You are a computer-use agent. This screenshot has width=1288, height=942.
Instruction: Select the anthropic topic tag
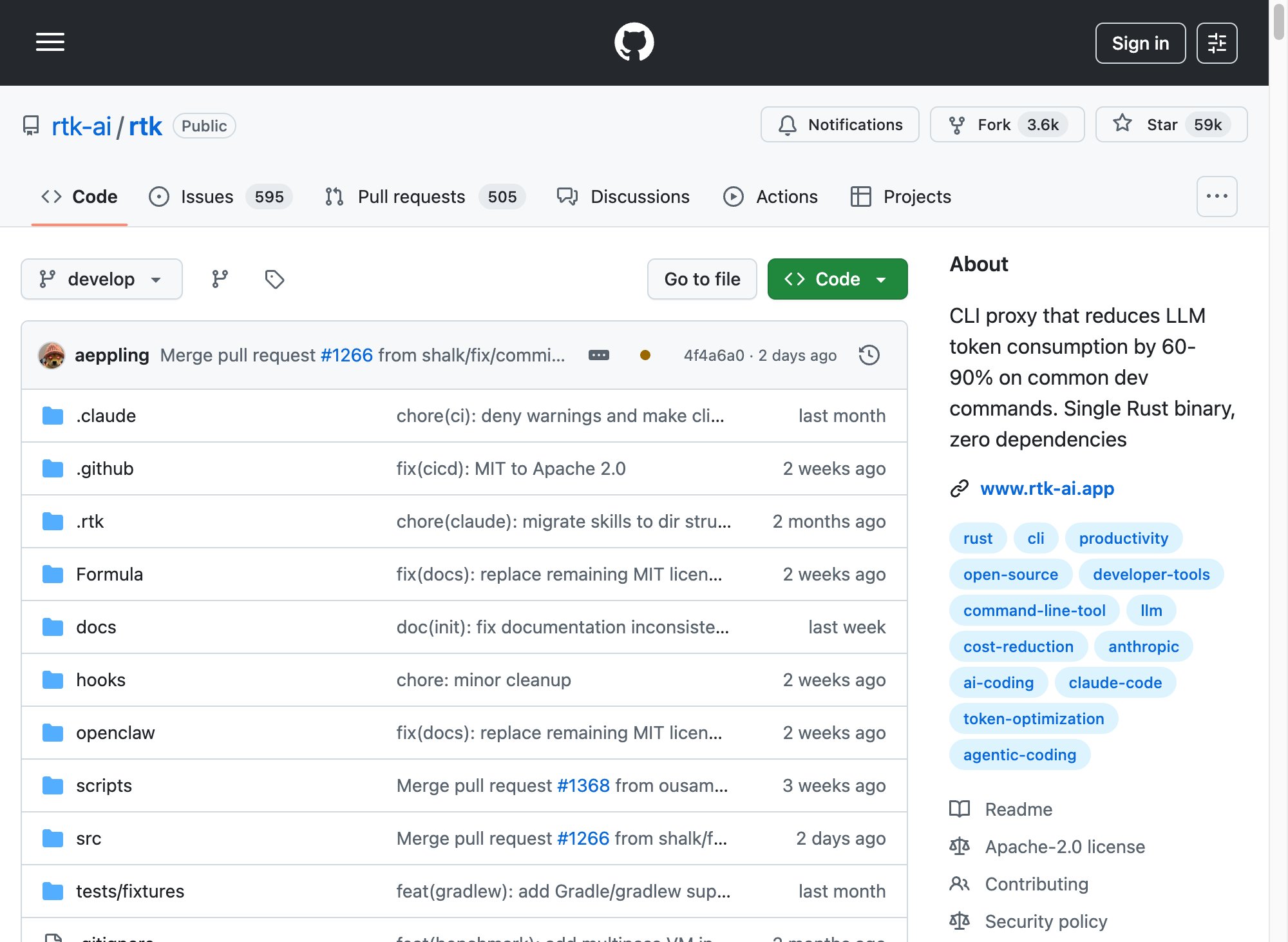tap(1143, 646)
